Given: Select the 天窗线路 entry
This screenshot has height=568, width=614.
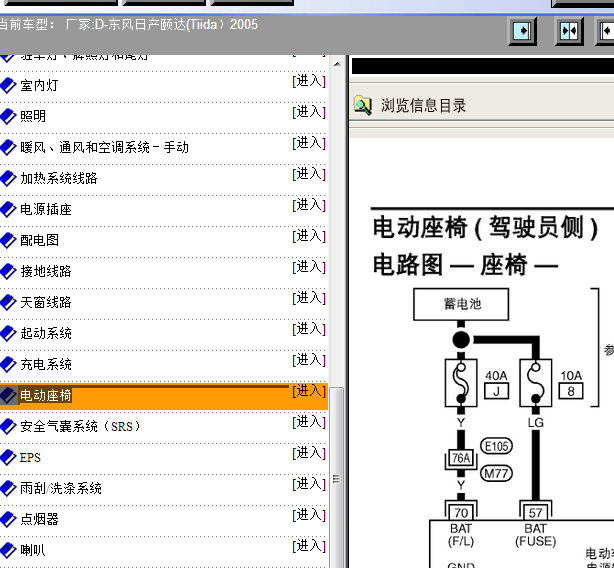Looking at the screenshot, I should click(46, 302).
